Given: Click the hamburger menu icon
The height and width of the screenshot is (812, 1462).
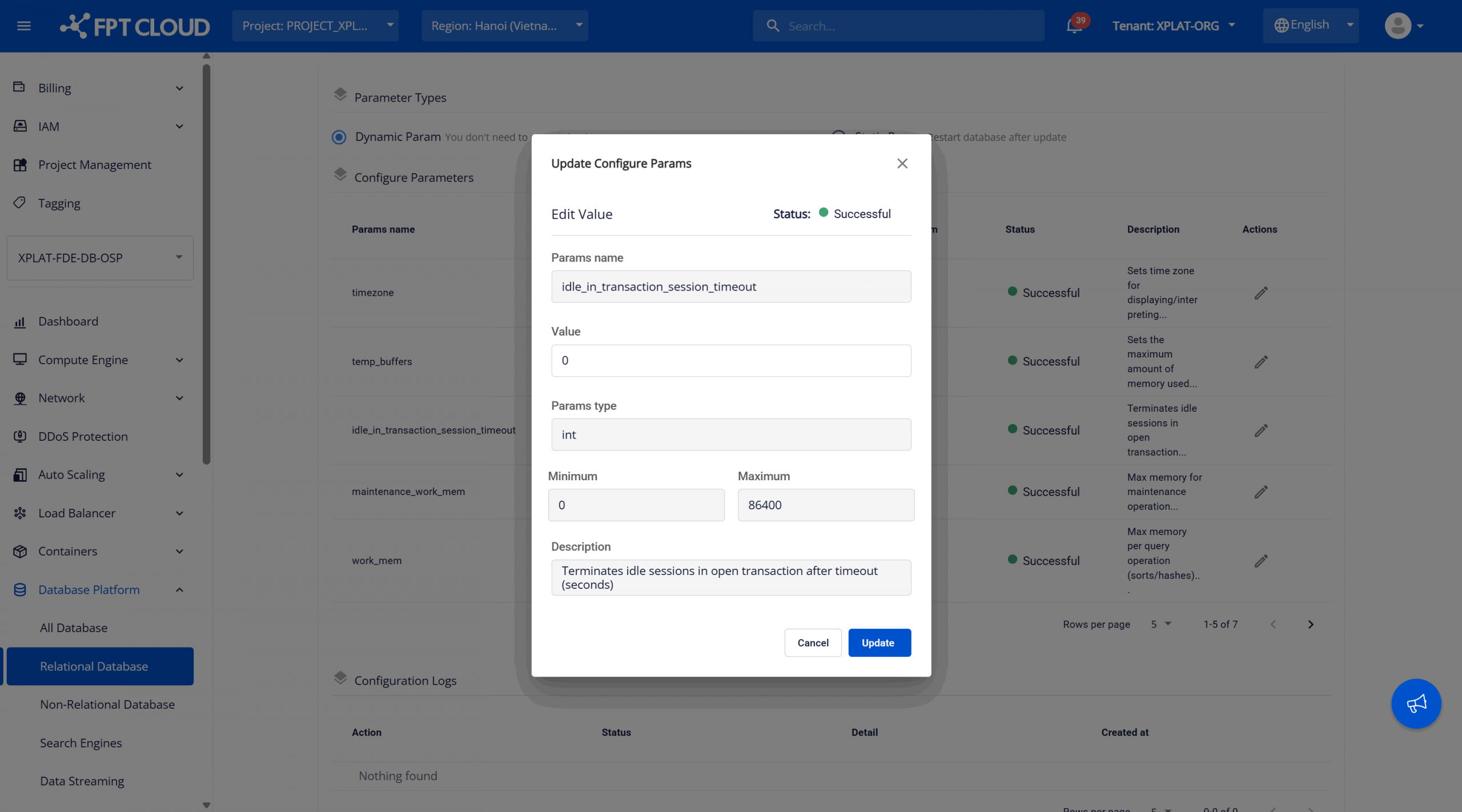Looking at the screenshot, I should [x=23, y=26].
